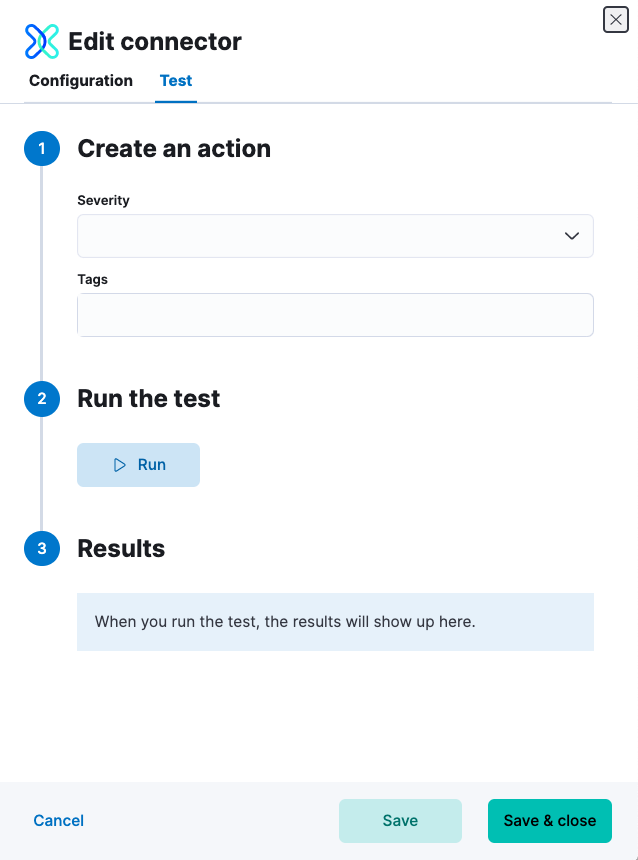This screenshot has height=860, width=638.
Task: Select step 3 circle badge
Action: (41, 548)
